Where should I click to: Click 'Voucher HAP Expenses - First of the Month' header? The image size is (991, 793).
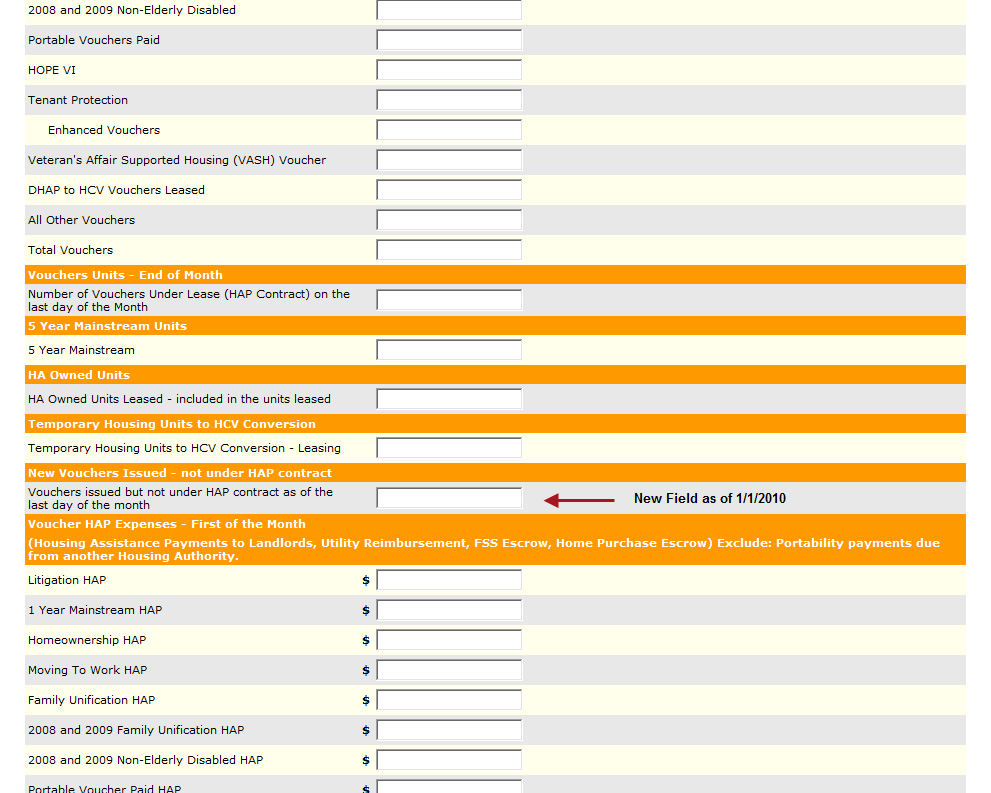(167, 524)
